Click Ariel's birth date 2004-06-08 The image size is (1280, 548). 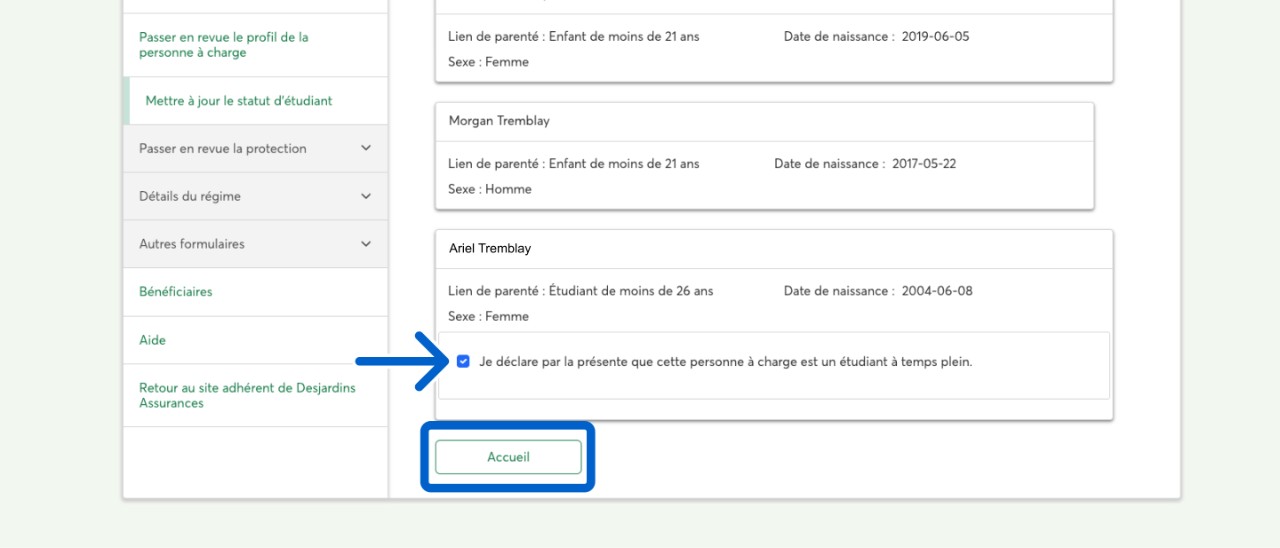pos(937,291)
